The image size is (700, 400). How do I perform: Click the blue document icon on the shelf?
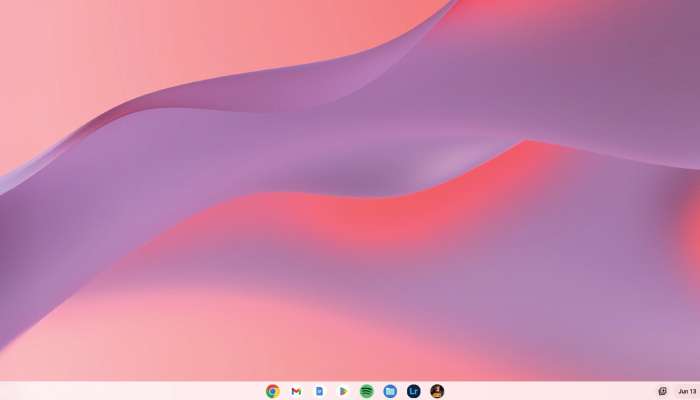click(320, 391)
